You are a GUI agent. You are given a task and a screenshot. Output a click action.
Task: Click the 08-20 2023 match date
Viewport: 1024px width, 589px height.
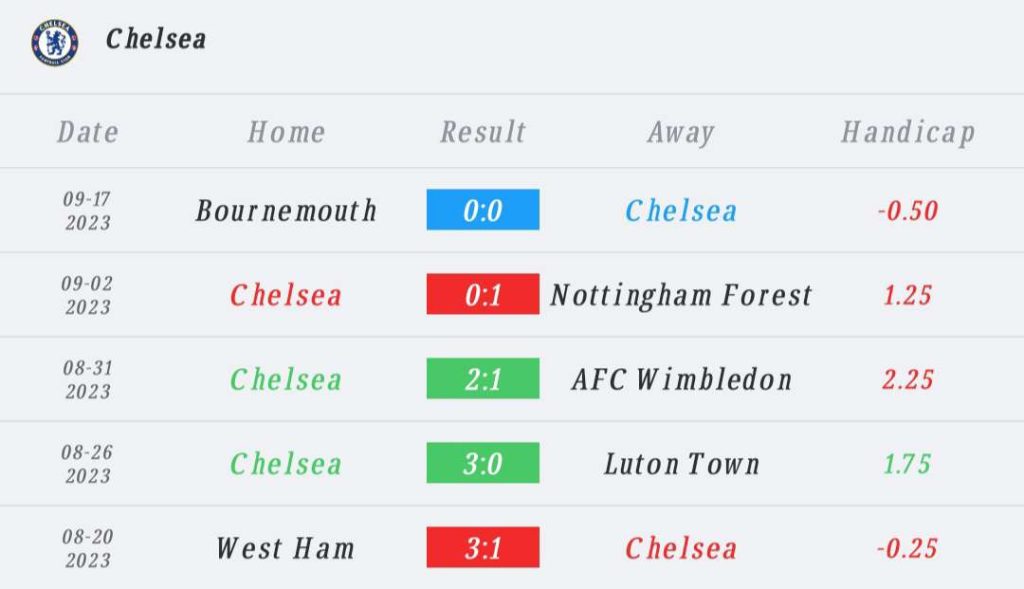(88, 549)
